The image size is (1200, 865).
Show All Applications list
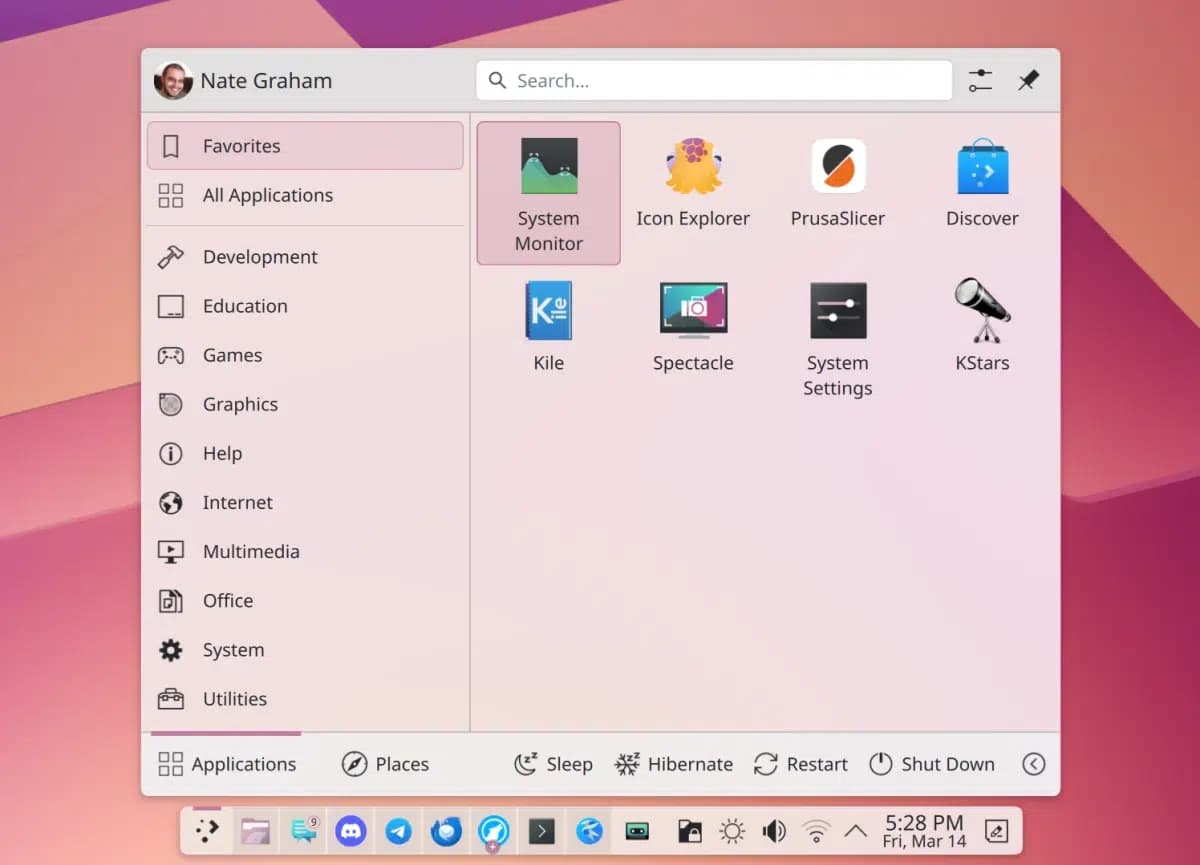267,196
